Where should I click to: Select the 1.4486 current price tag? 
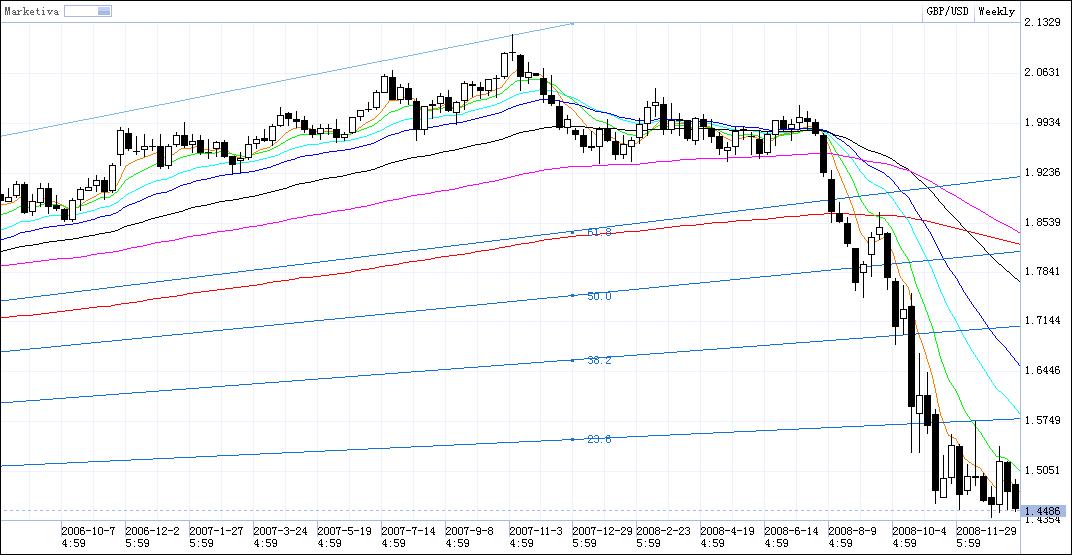[1041, 511]
